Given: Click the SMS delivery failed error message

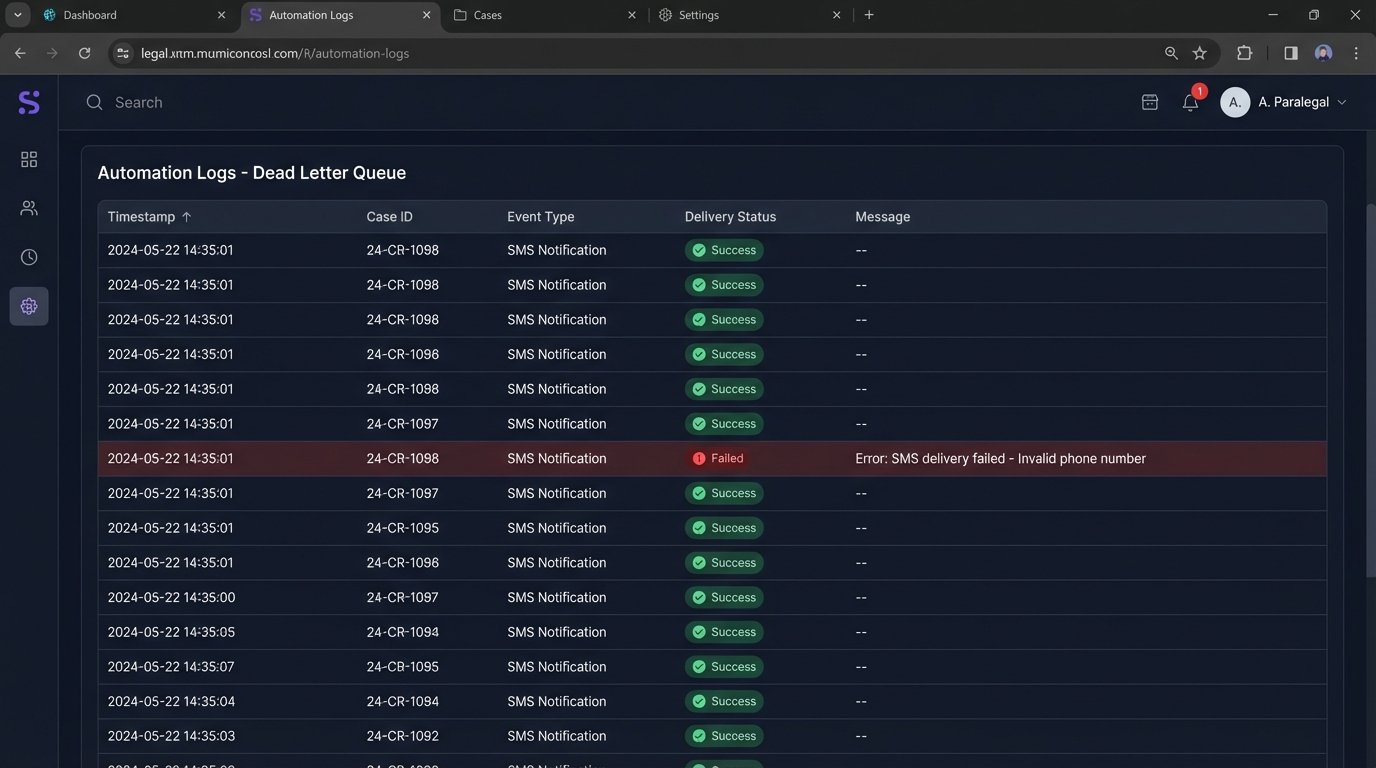Looking at the screenshot, I should click(x=1000, y=459).
